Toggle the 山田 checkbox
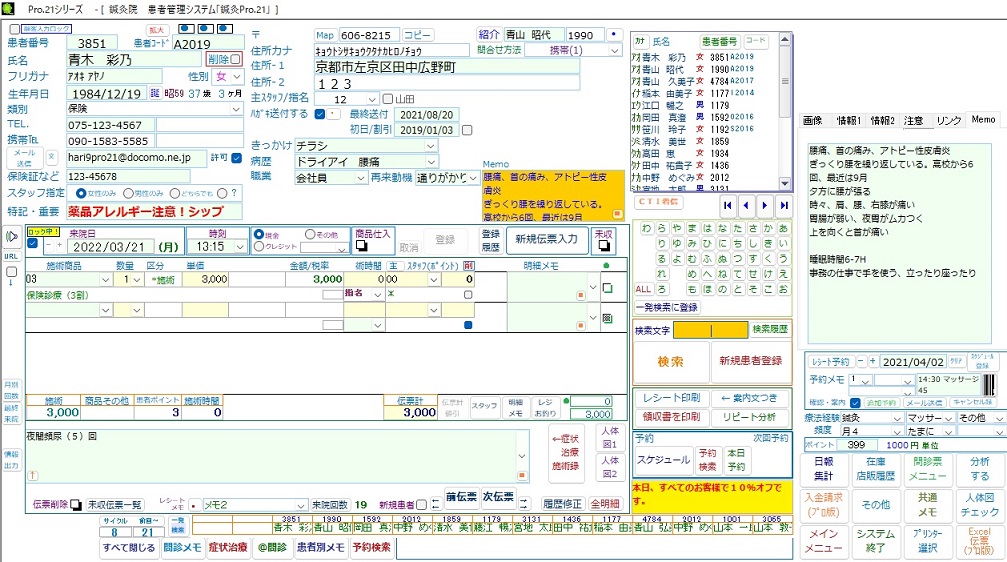Viewport: 1007px width, 562px height. [388, 99]
